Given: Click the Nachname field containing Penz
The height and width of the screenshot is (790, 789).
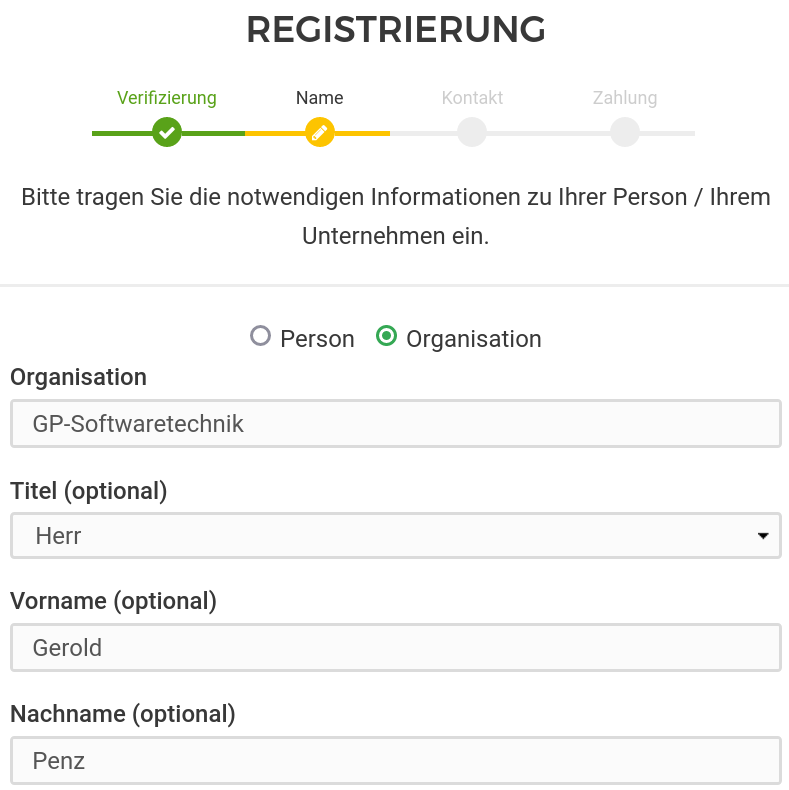Looking at the screenshot, I should tap(395, 761).
